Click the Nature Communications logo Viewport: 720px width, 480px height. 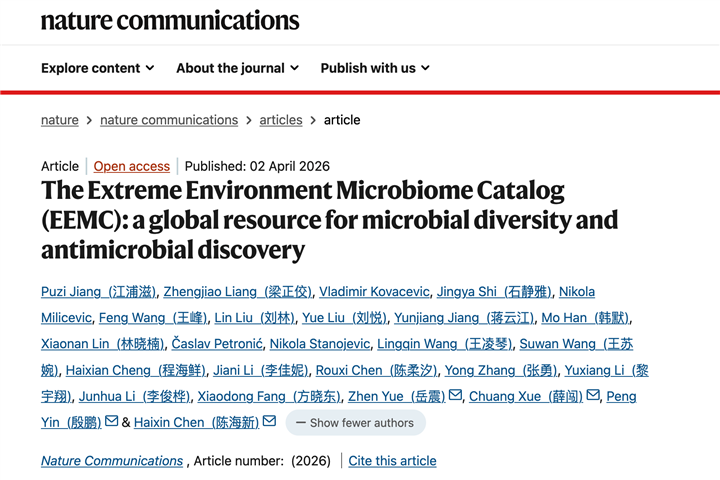point(170,20)
